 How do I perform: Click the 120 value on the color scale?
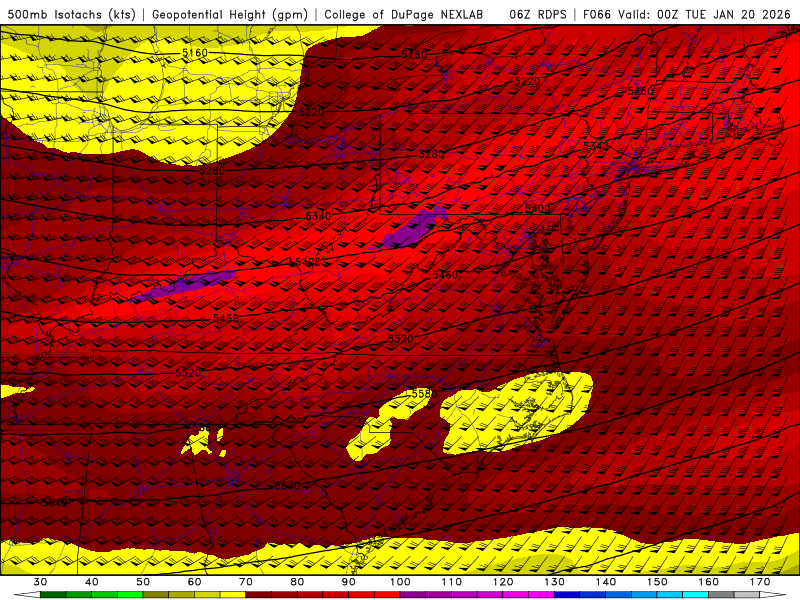(503, 582)
